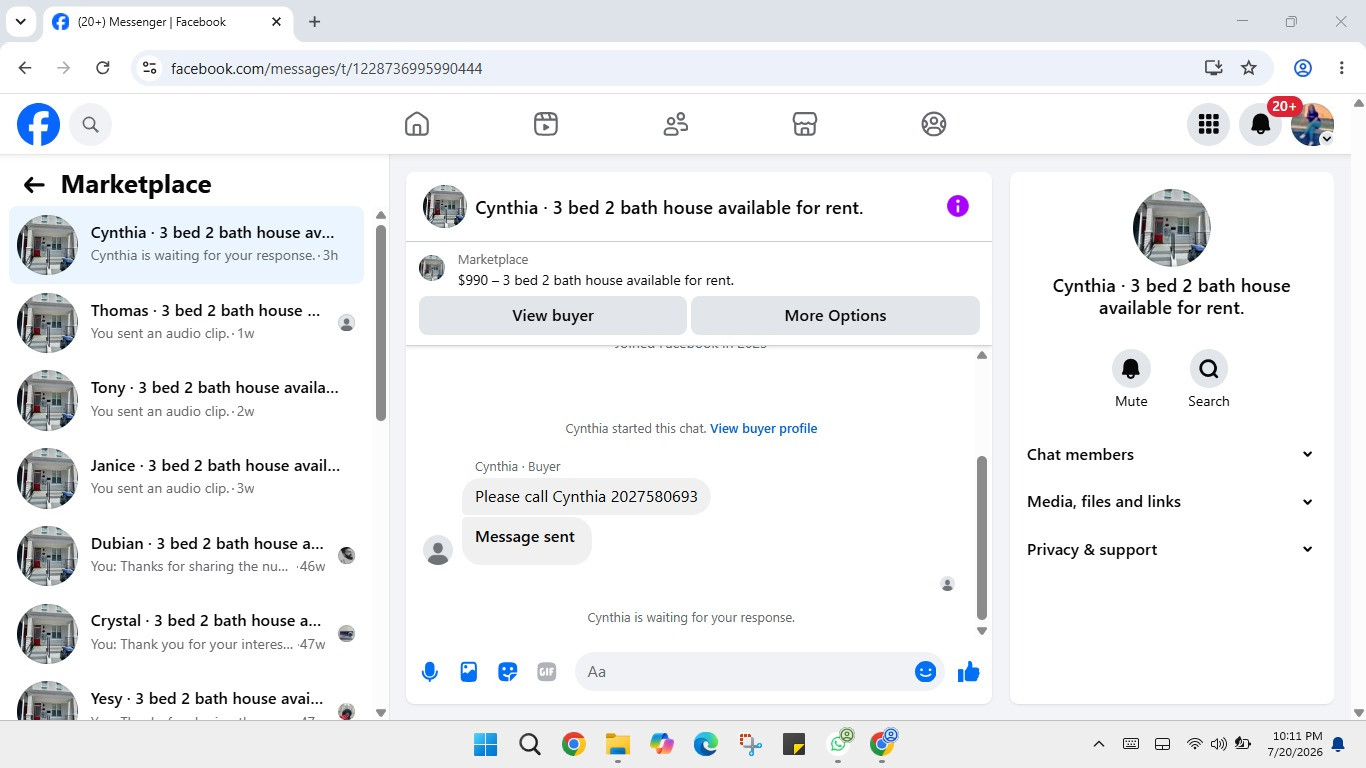Click the Marketplace listing price text

point(596,281)
